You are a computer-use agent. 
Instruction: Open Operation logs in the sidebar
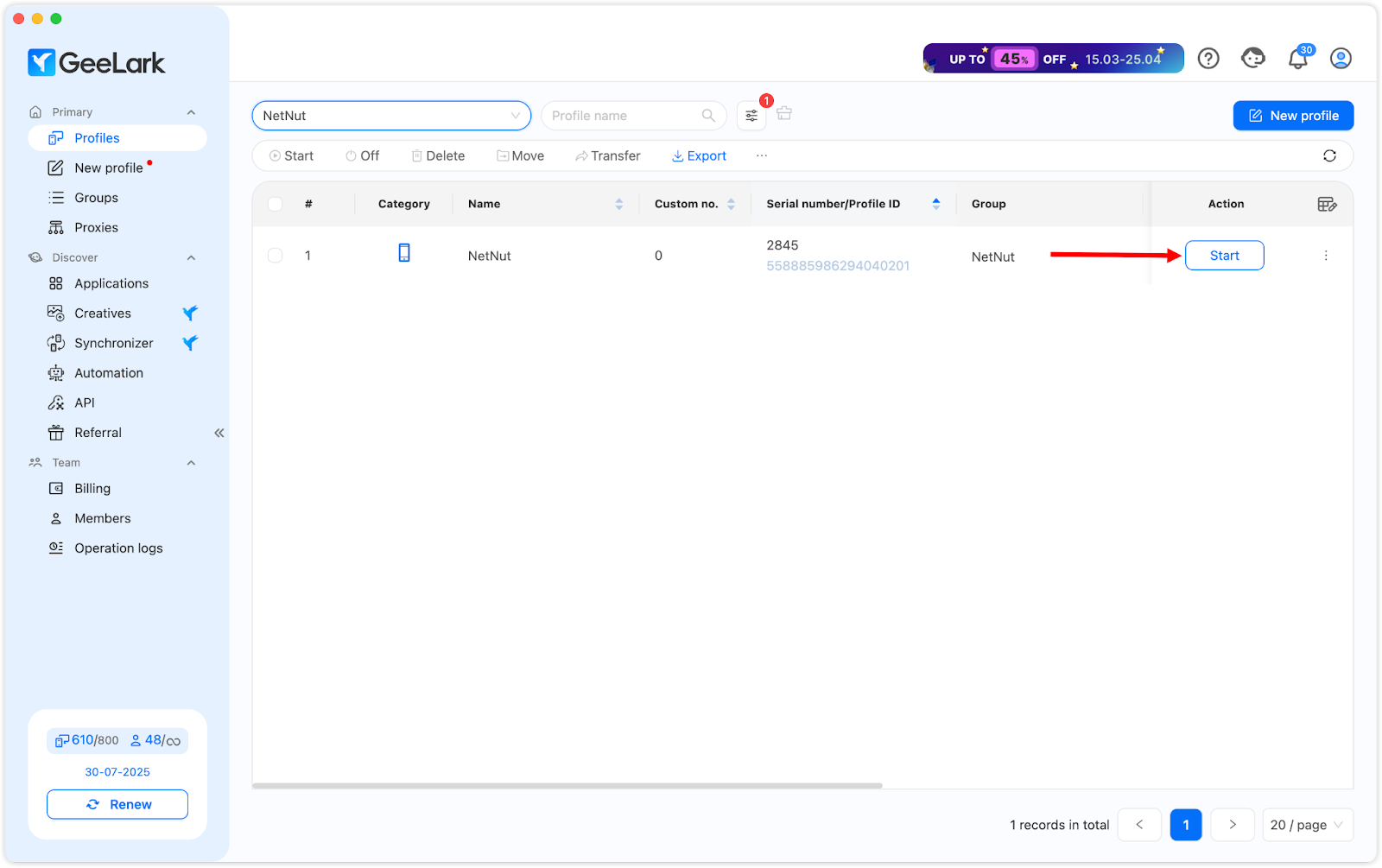click(x=117, y=548)
